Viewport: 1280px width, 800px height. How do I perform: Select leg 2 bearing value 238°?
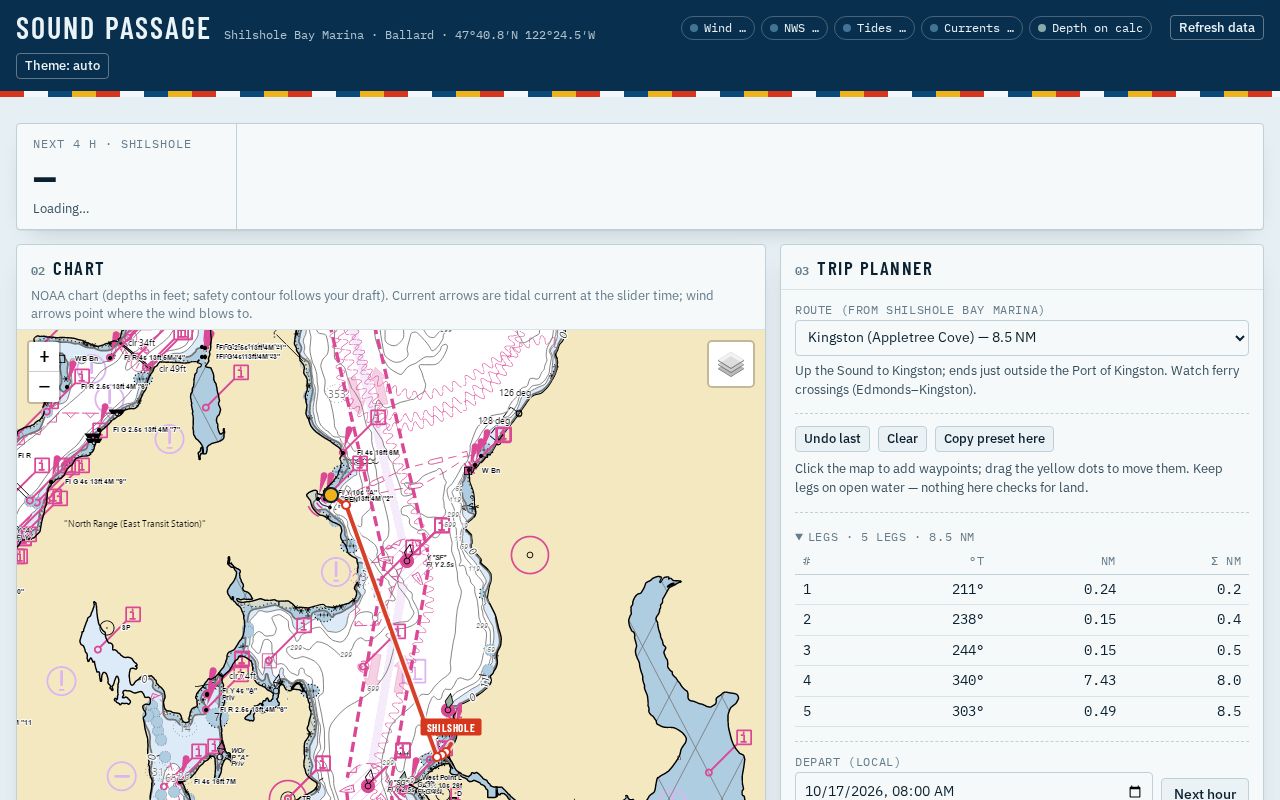coord(967,620)
